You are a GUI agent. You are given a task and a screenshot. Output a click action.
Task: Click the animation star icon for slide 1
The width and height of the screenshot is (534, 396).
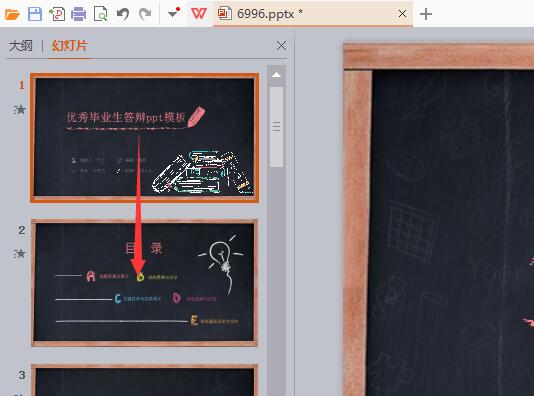pos(20,110)
